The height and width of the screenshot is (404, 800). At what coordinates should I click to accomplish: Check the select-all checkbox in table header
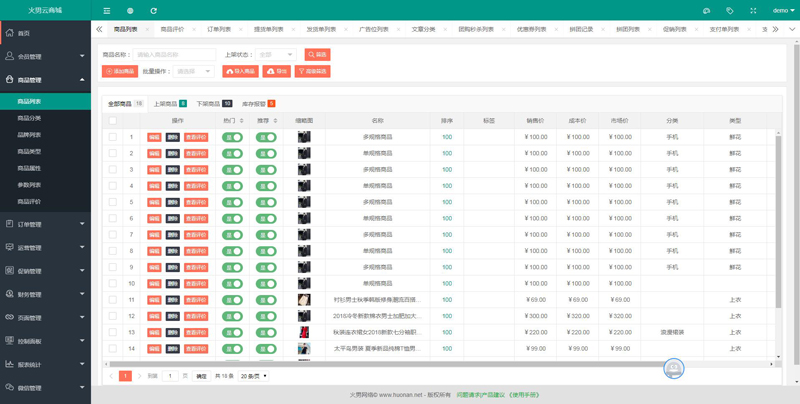pyautogui.click(x=113, y=121)
